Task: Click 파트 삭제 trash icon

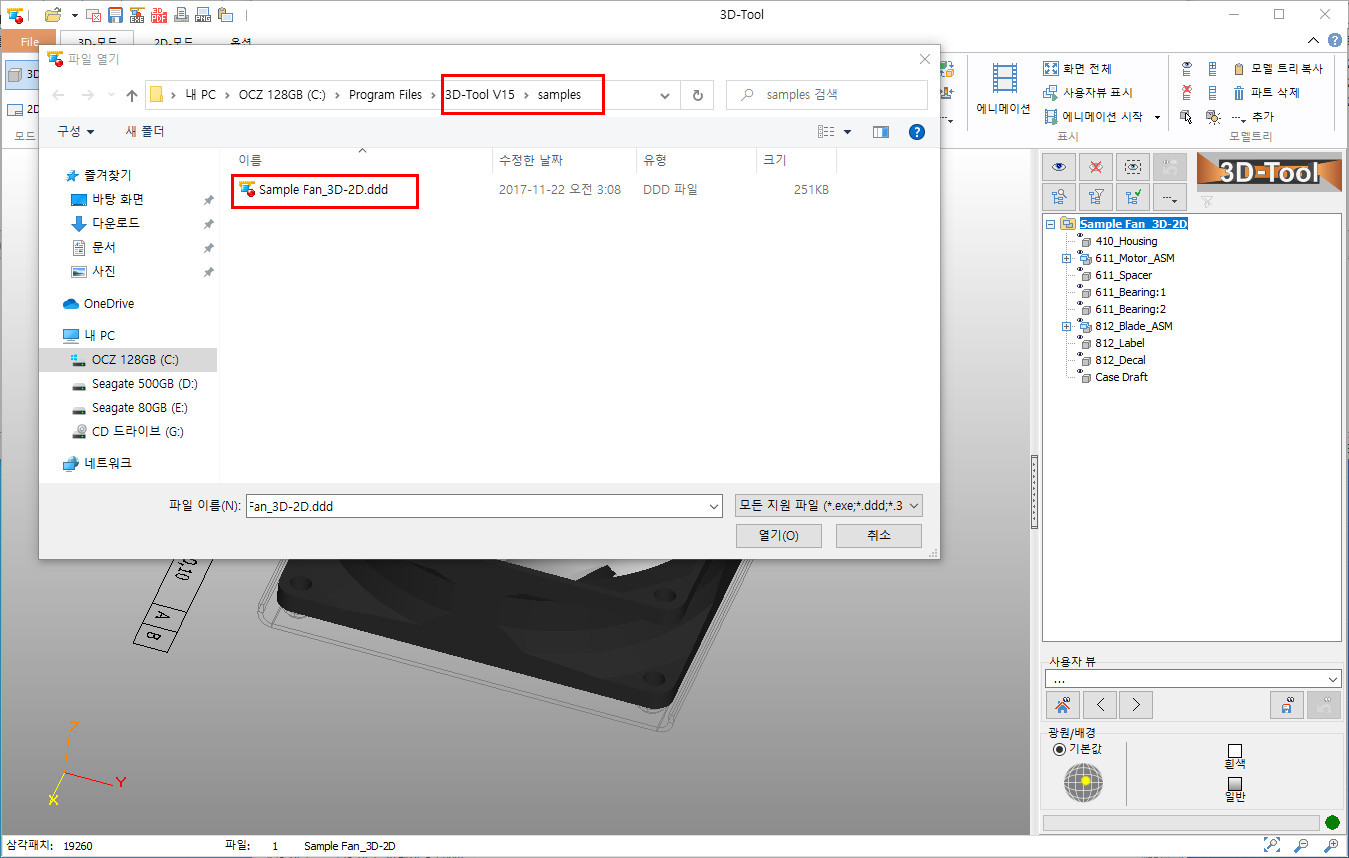Action: [x=1239, y=93]
